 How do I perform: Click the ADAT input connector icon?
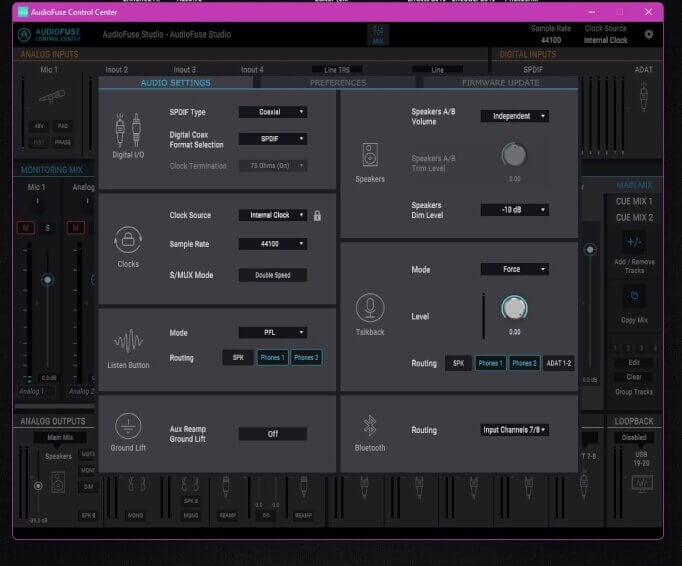click(x=644, y=97)
